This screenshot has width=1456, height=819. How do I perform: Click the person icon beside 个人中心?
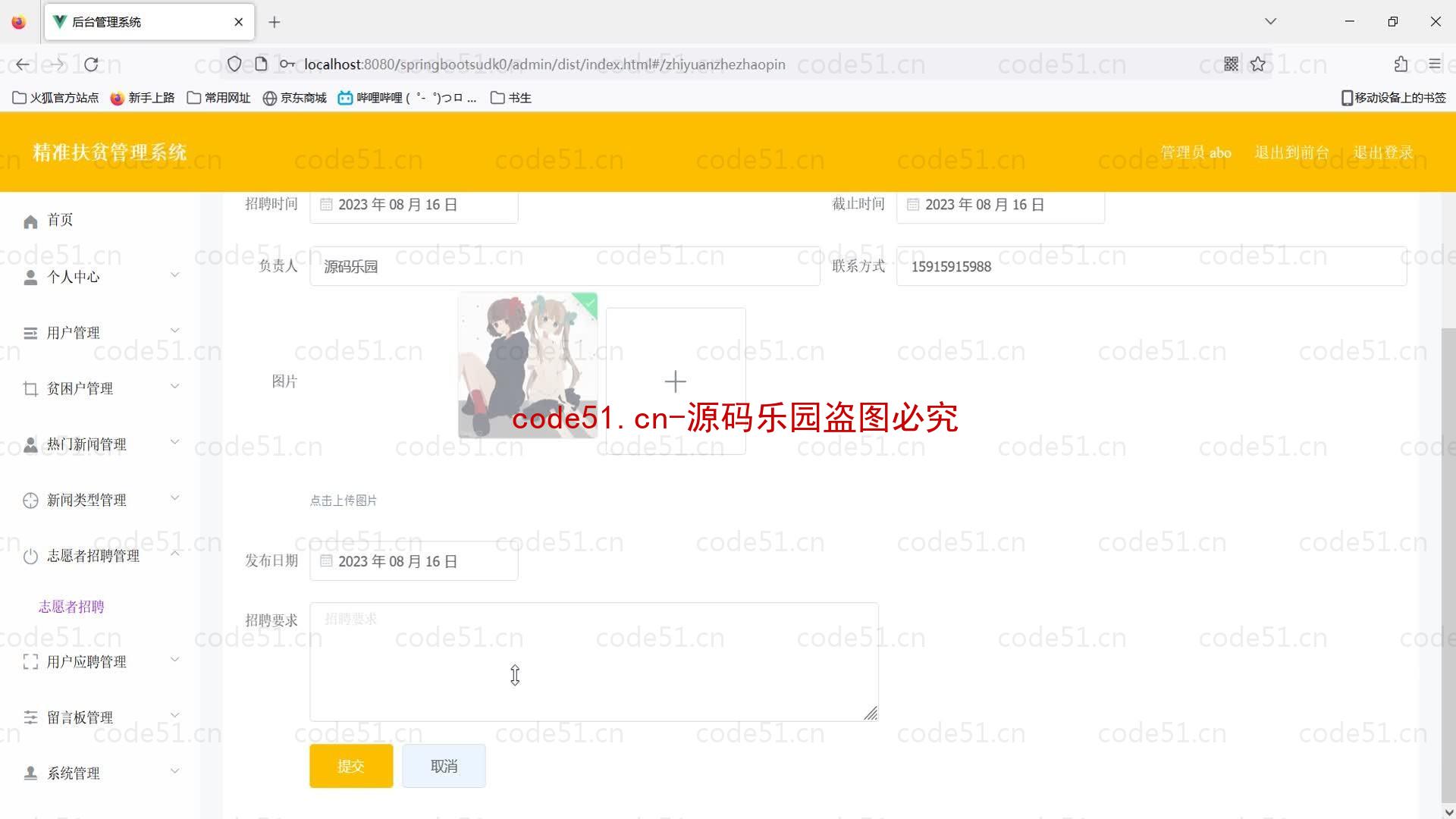(x=30, y=278)
